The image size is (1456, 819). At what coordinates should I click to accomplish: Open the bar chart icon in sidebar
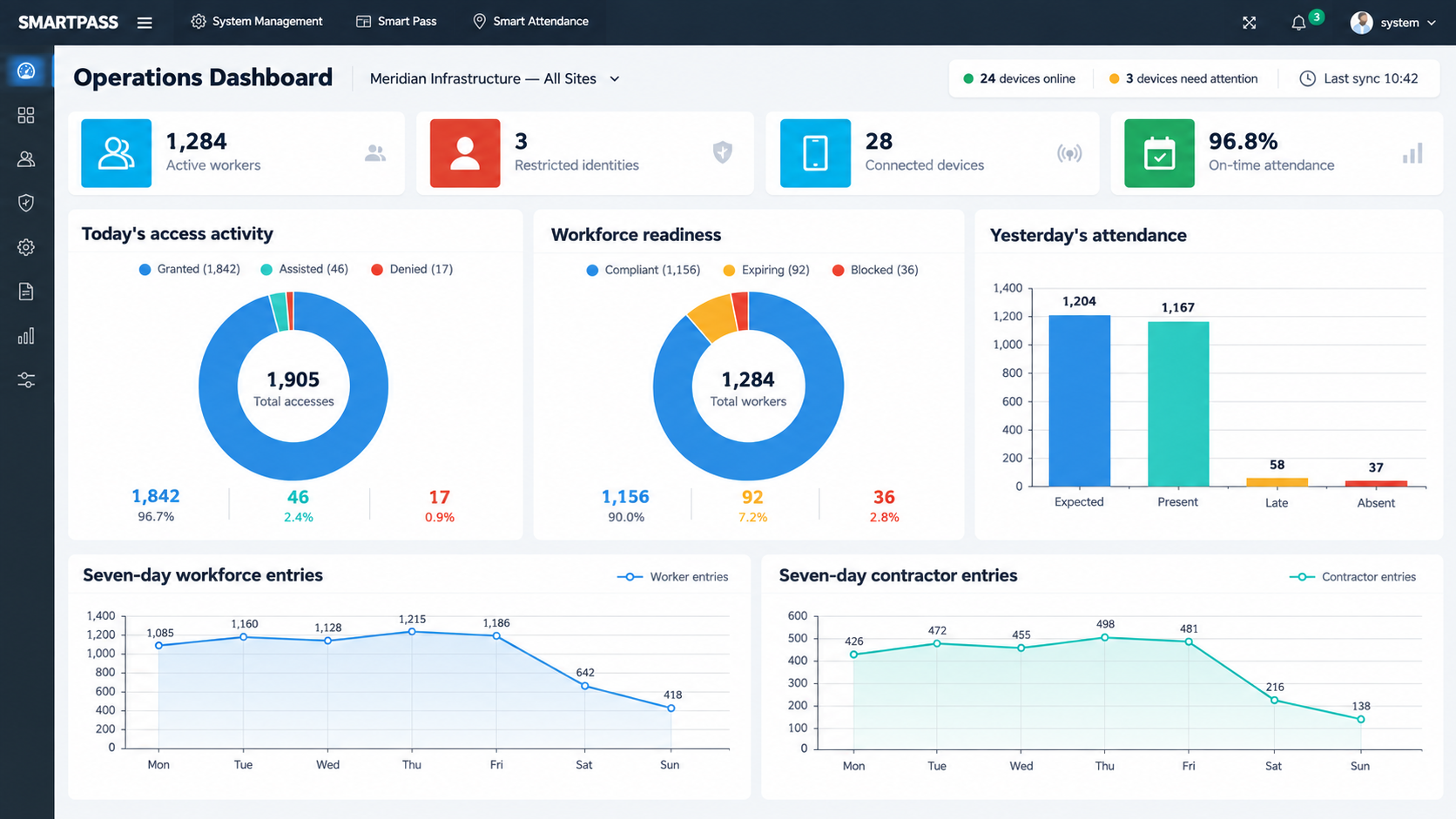[x=26, y=336]
